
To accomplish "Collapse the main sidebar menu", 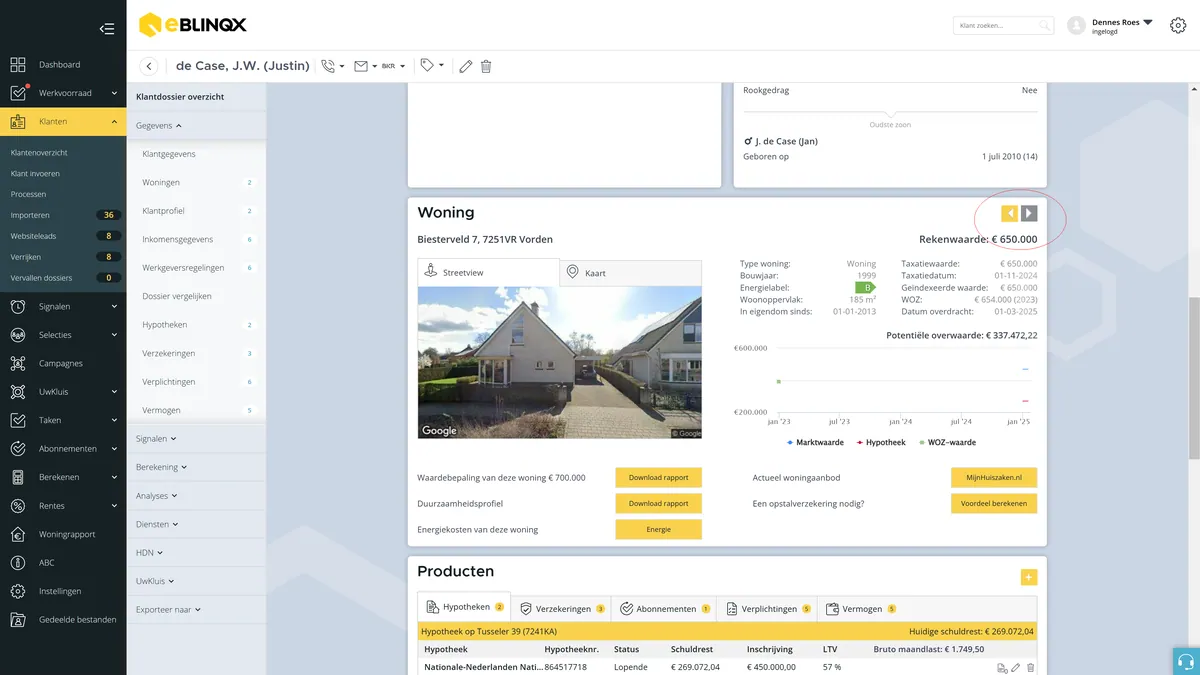I will pos(107,29).
